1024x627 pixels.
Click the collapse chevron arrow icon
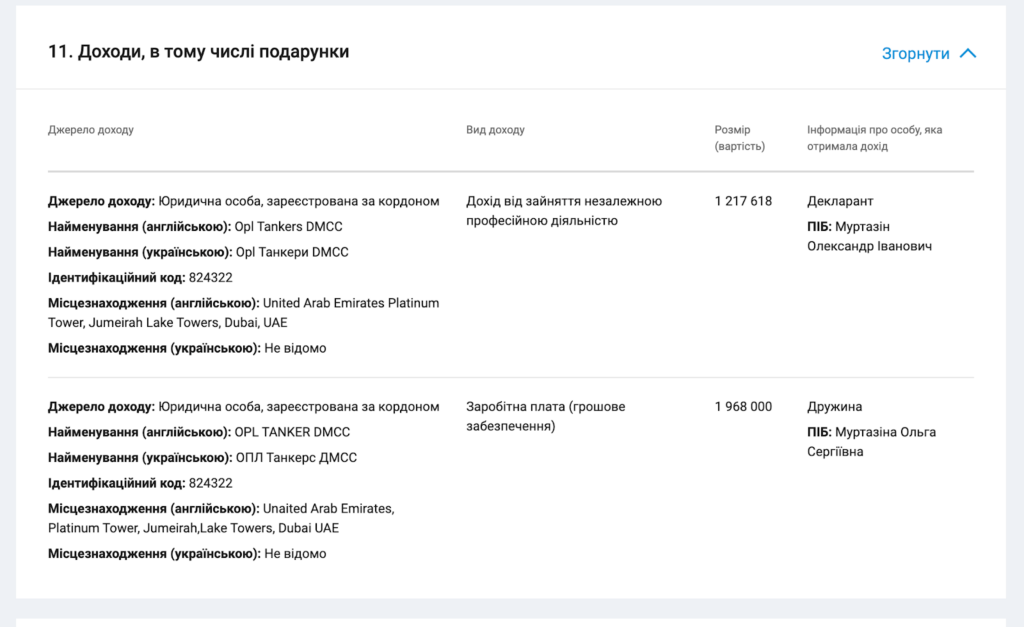pos(967,54)
